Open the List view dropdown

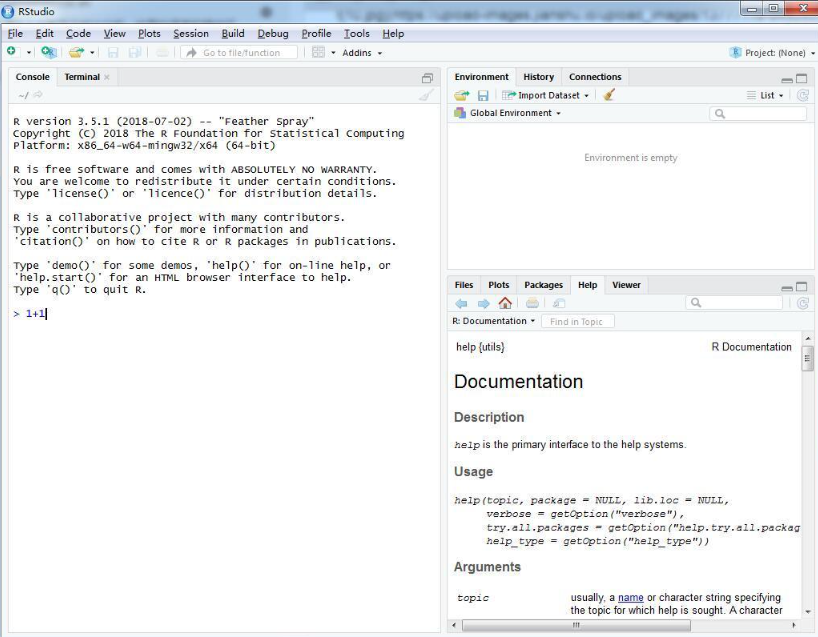click(x=765, y=95)
